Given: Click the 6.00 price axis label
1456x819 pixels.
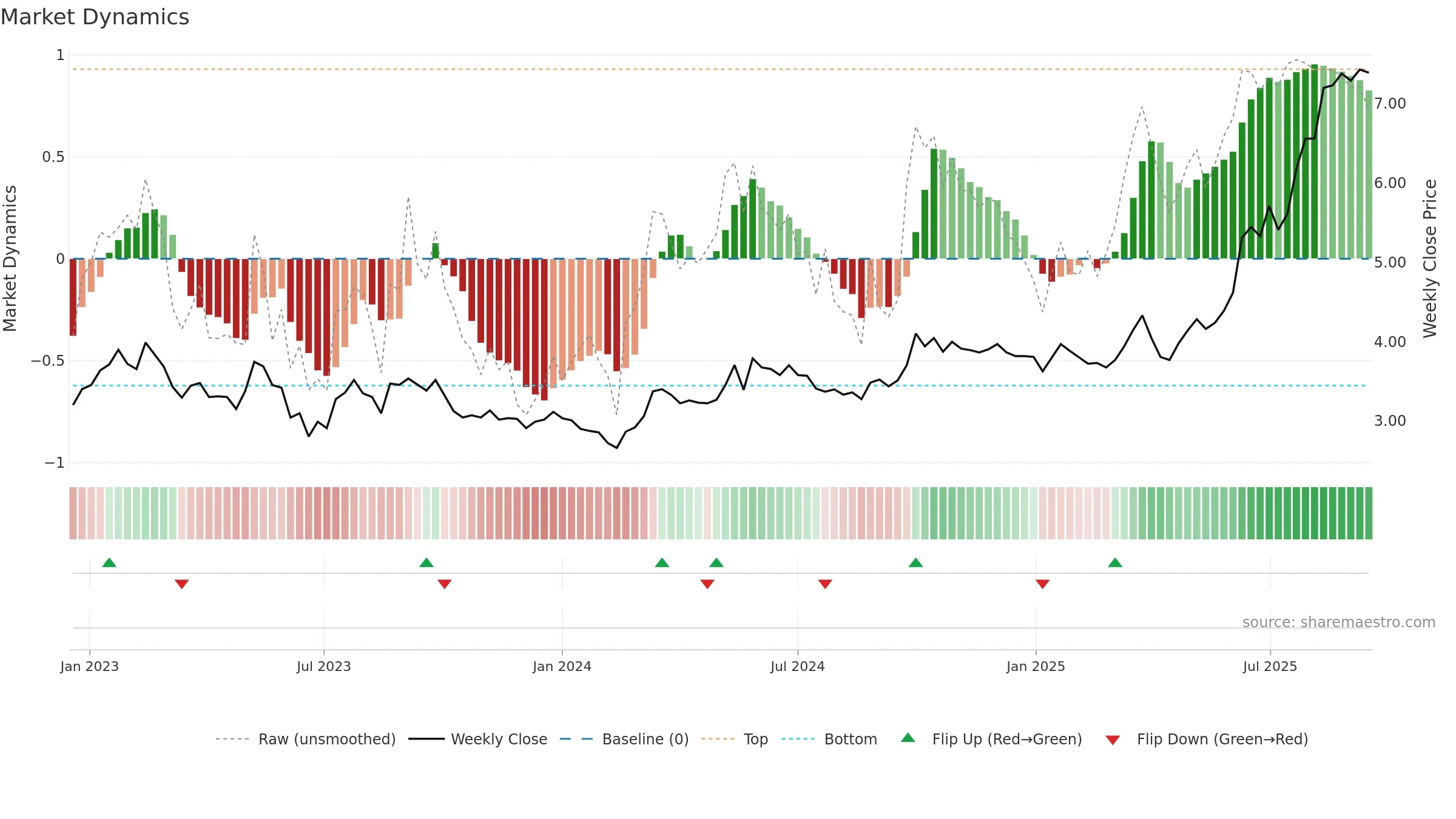Looking at the screenshot, I should tap(1390, 183).
